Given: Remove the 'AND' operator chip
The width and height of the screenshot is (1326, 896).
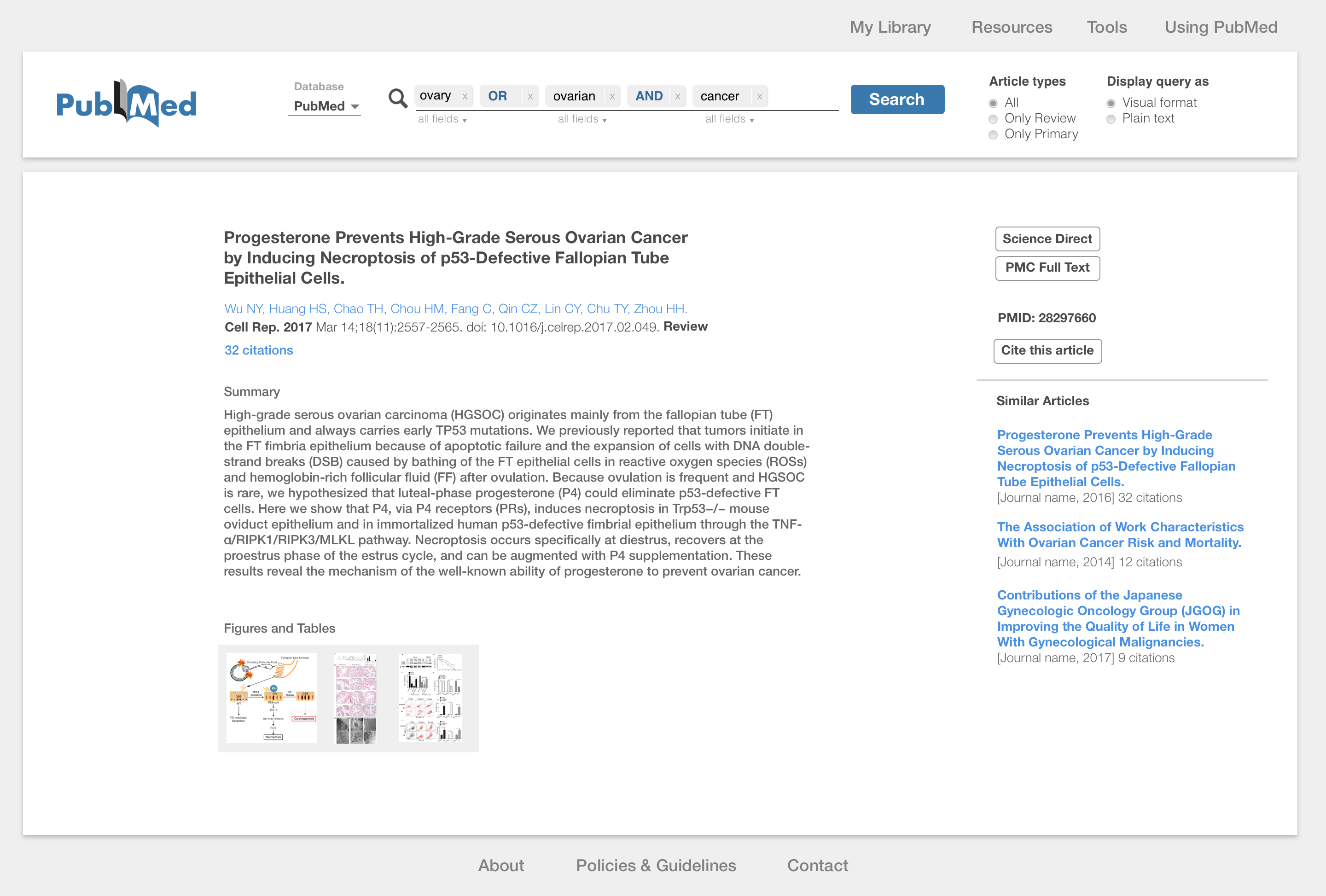Looking at the screenshot, I should 677,96.
